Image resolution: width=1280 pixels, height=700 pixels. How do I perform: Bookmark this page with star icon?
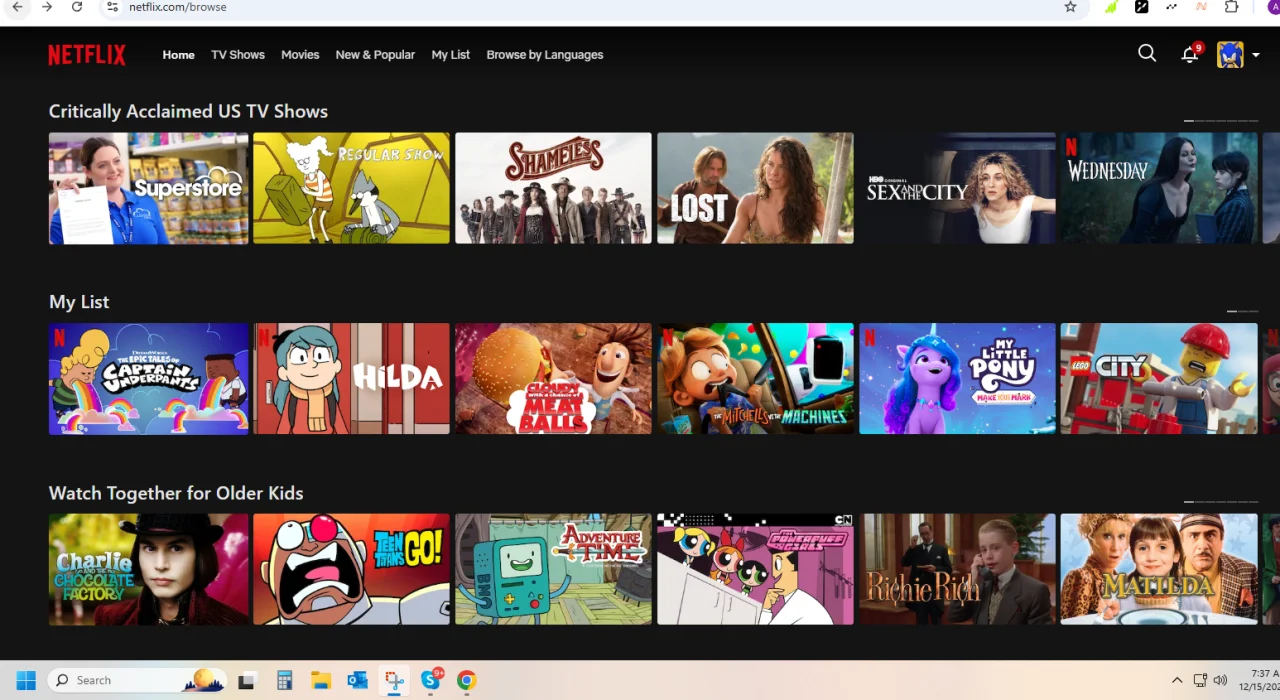[1070, 7]
